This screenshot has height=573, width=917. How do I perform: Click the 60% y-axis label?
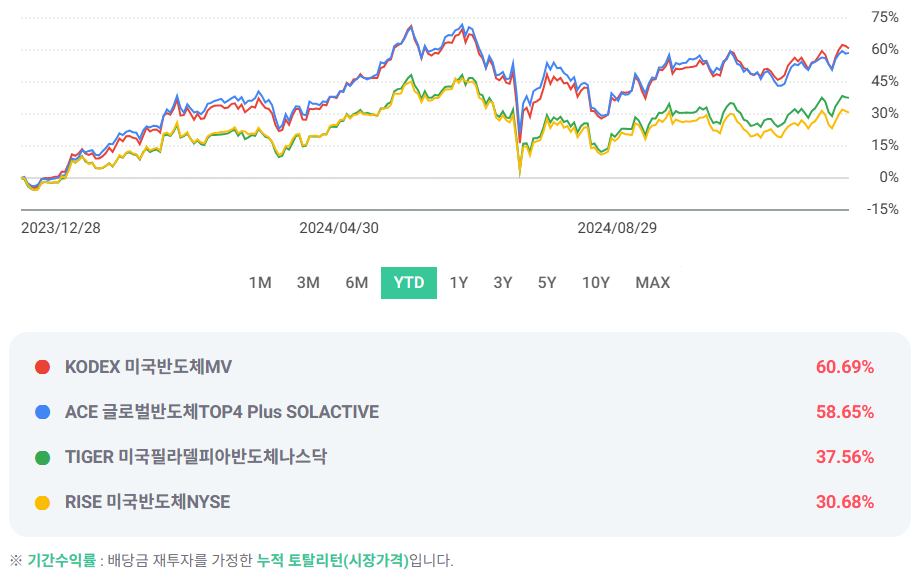[885, 49]
